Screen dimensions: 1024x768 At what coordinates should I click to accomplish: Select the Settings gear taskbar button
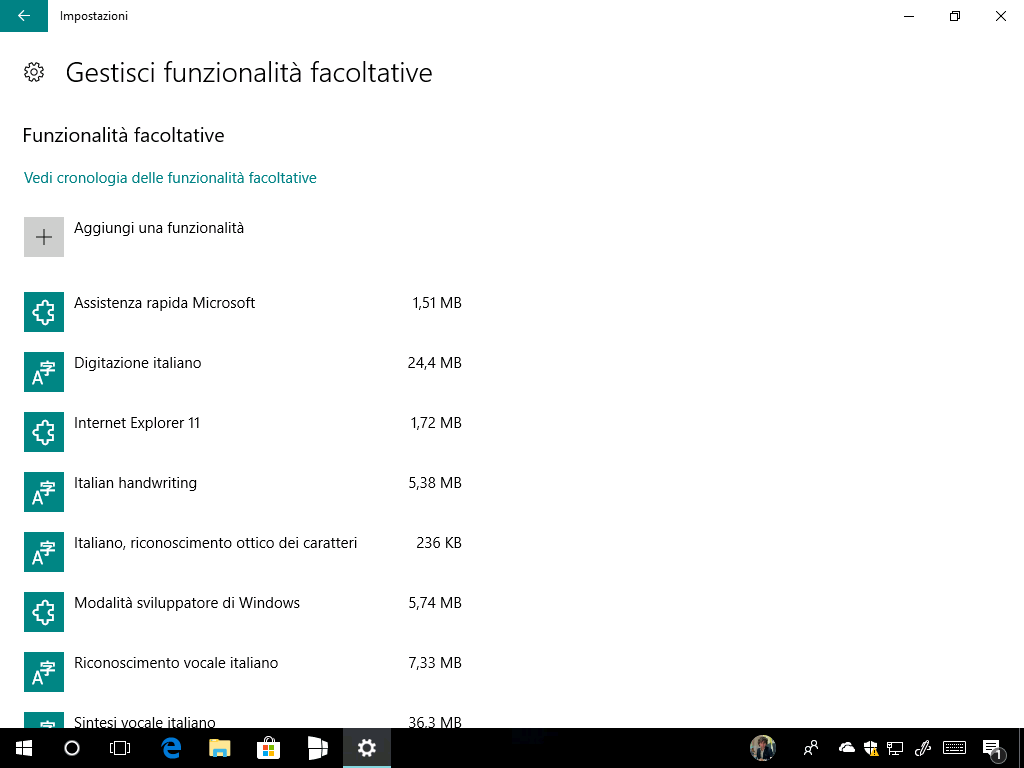click(366, 748)
